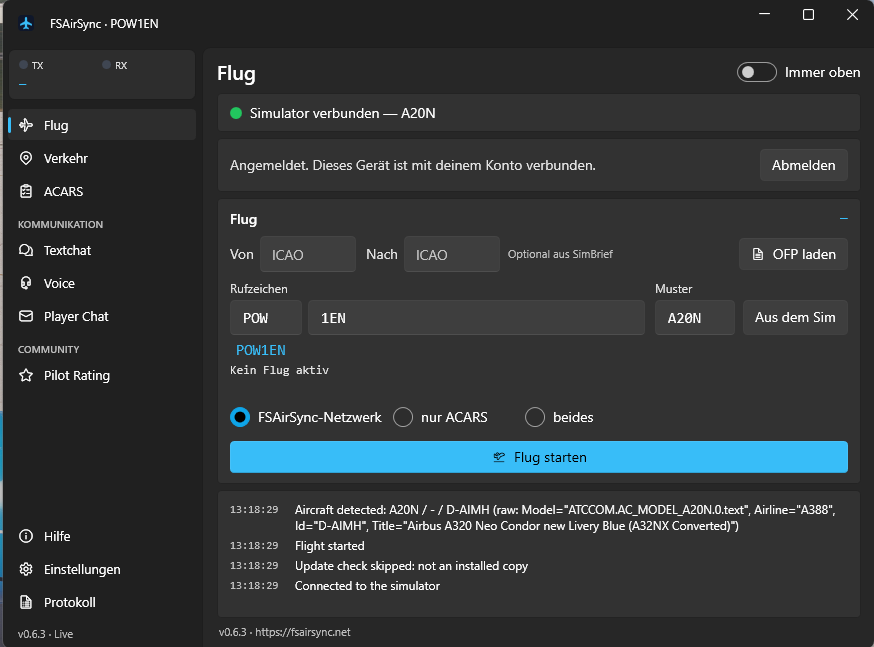Open Pilot Rating page

[x=102, y=375]
